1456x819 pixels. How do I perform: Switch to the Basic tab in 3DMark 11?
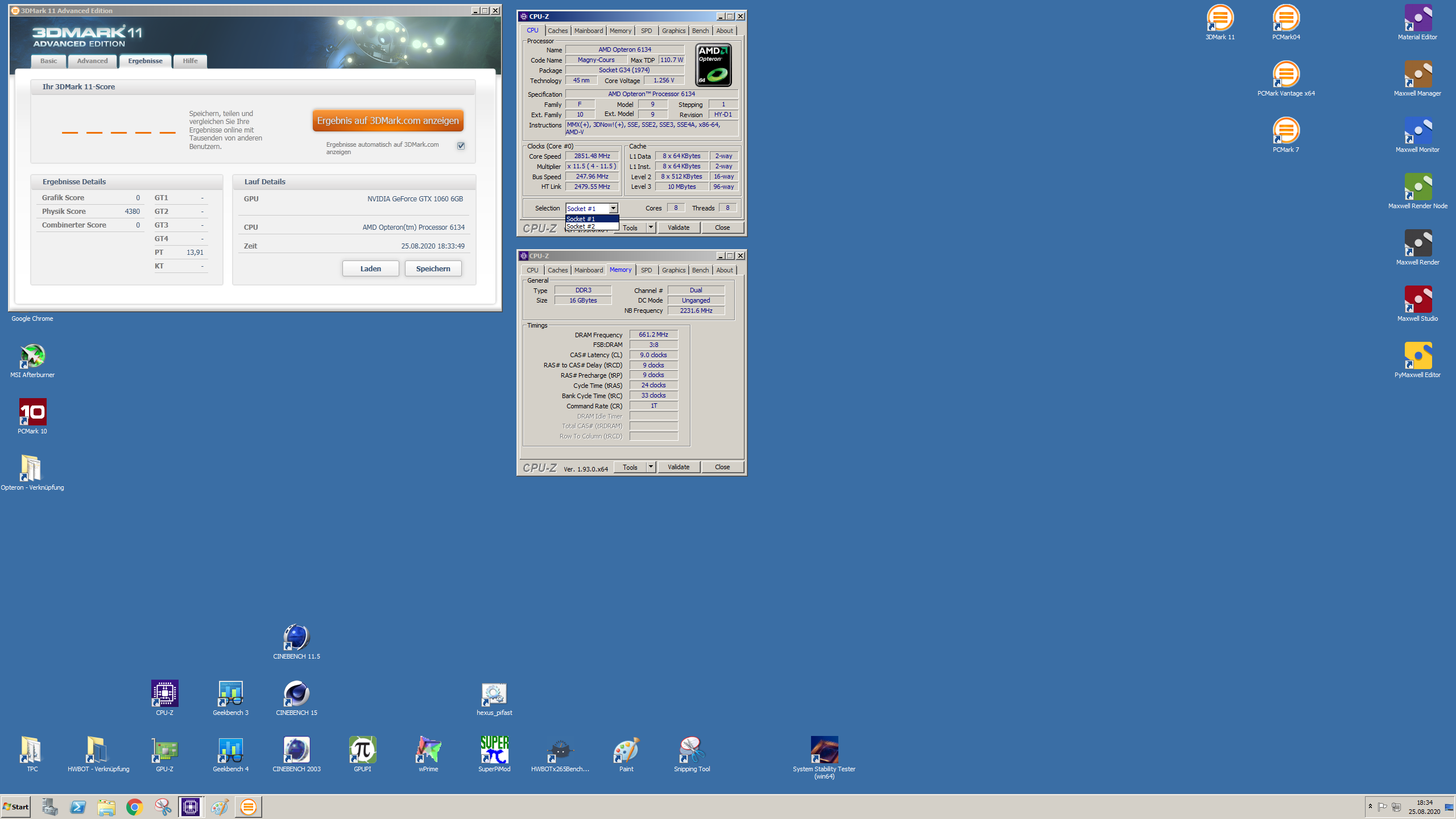pos(48,61)
